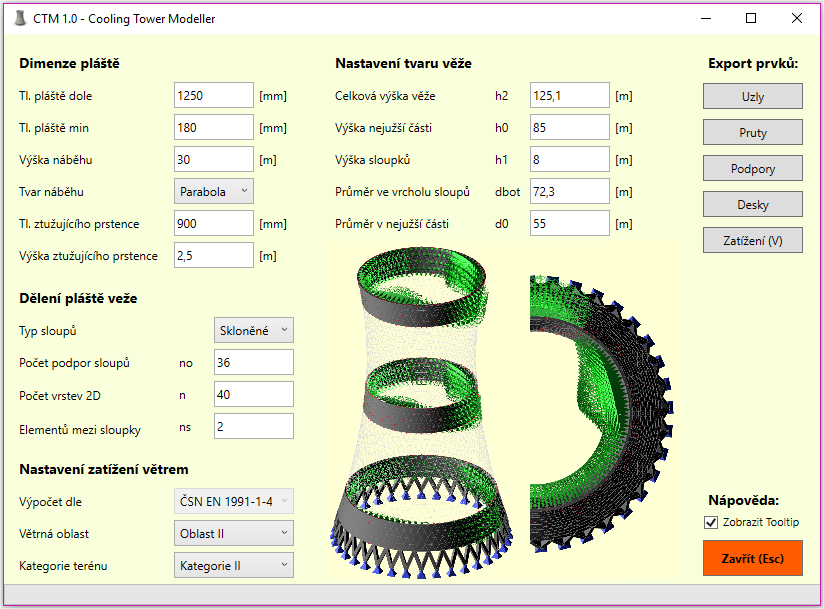Screen dimensions: 824x609
Task: Export slabs with the Desky button
Action: click(753, 204)
